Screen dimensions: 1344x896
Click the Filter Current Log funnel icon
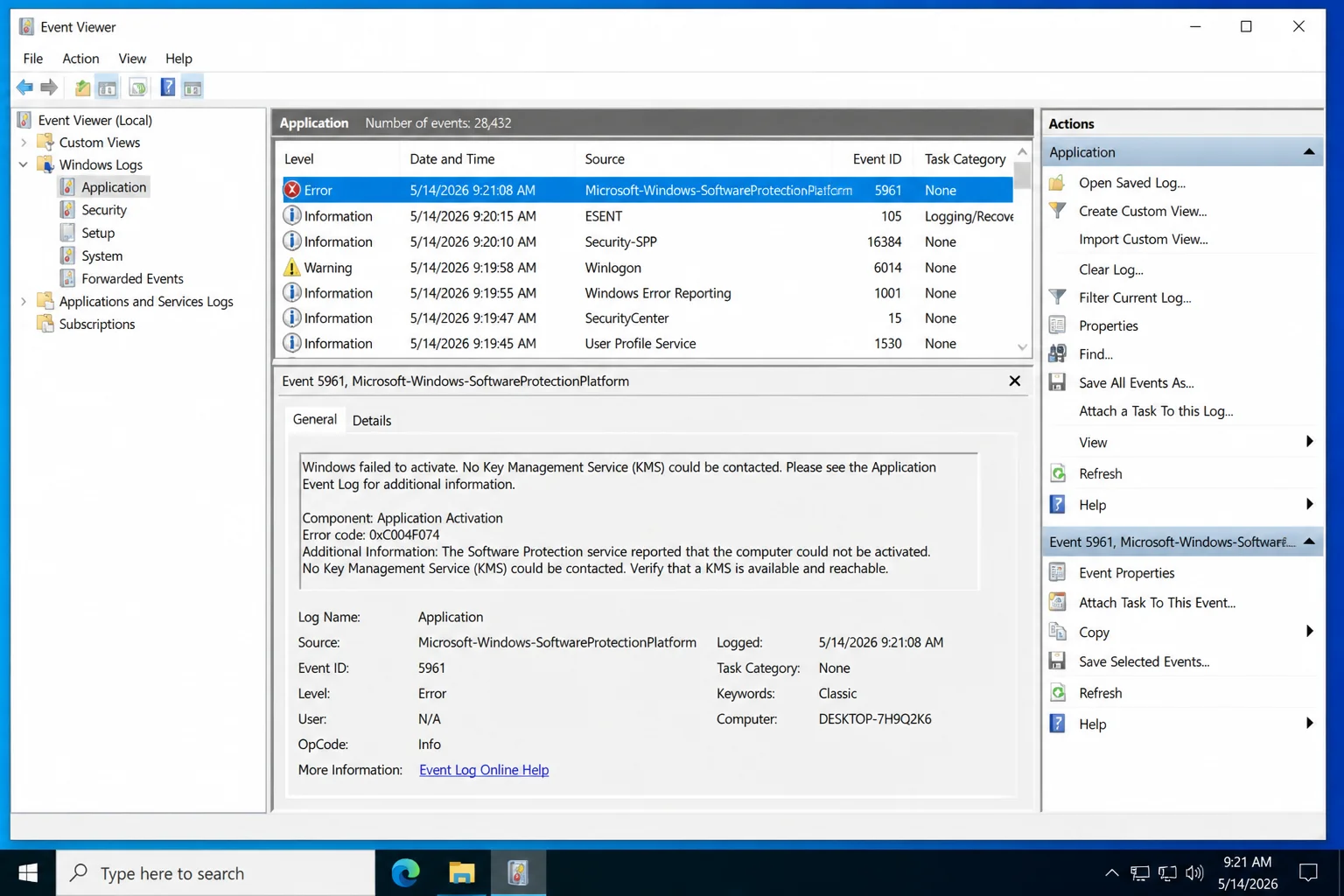[1057, 297]
